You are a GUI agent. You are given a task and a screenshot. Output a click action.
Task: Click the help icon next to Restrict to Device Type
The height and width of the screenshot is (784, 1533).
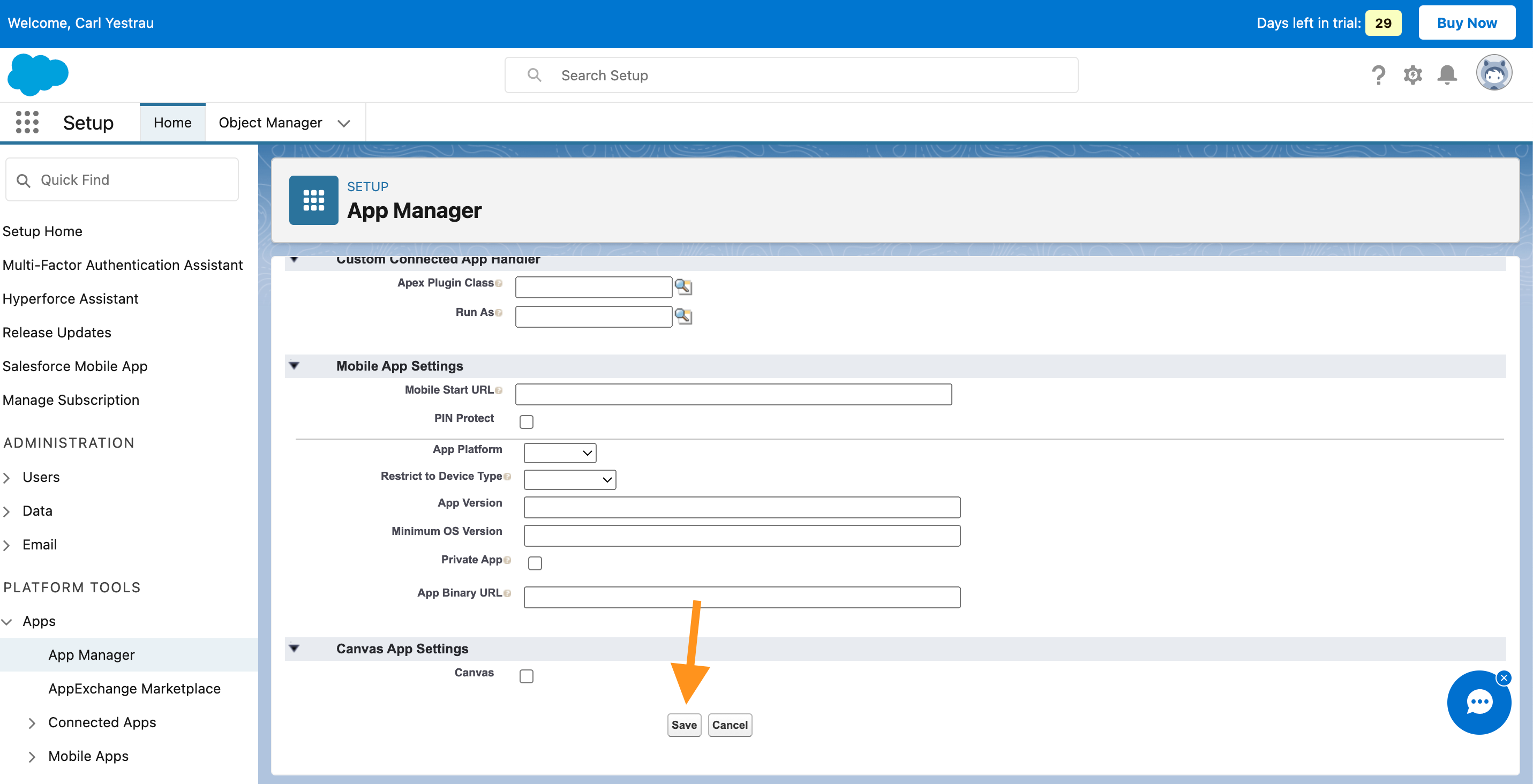pos(507,477)
